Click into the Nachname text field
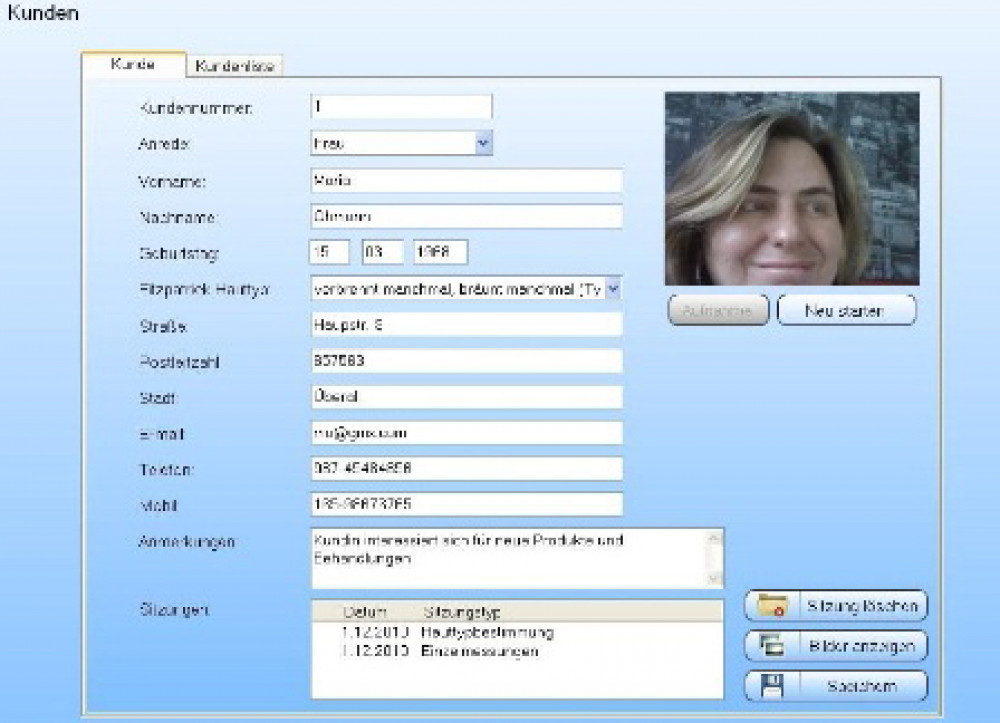 pyautogui.click(x=466, y=216)
